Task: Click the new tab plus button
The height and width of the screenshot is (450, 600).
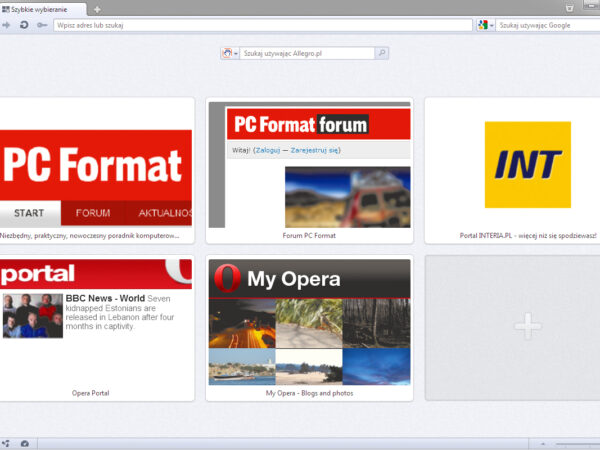Action: (x=97, y=9)
